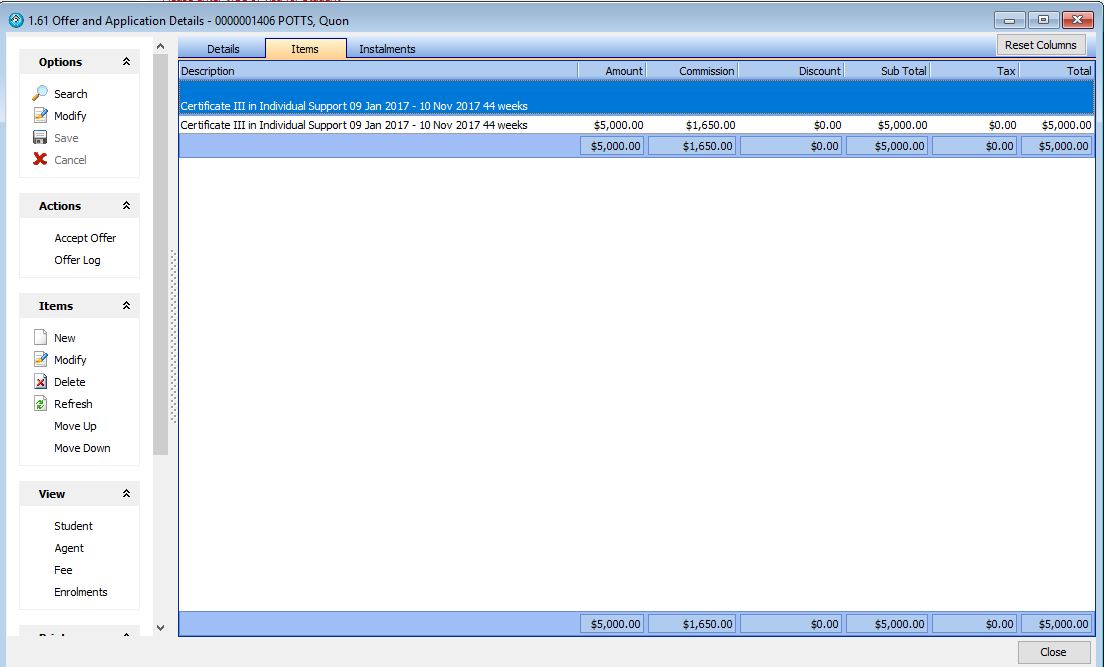Image resolution: width=1104 pixels, height=667 pixels.
Task: Click the Refresh items icon
Action: 40,404
